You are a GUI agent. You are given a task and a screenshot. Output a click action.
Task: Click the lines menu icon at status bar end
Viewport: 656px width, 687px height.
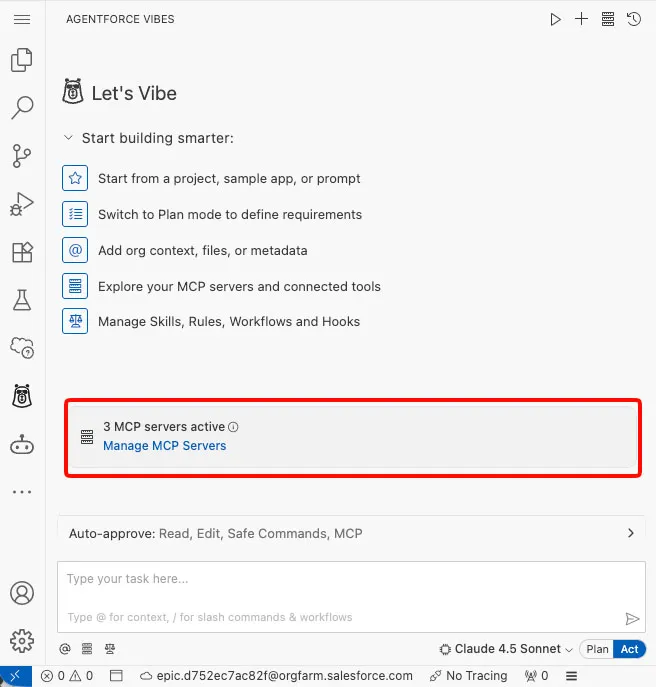point(571,676)
